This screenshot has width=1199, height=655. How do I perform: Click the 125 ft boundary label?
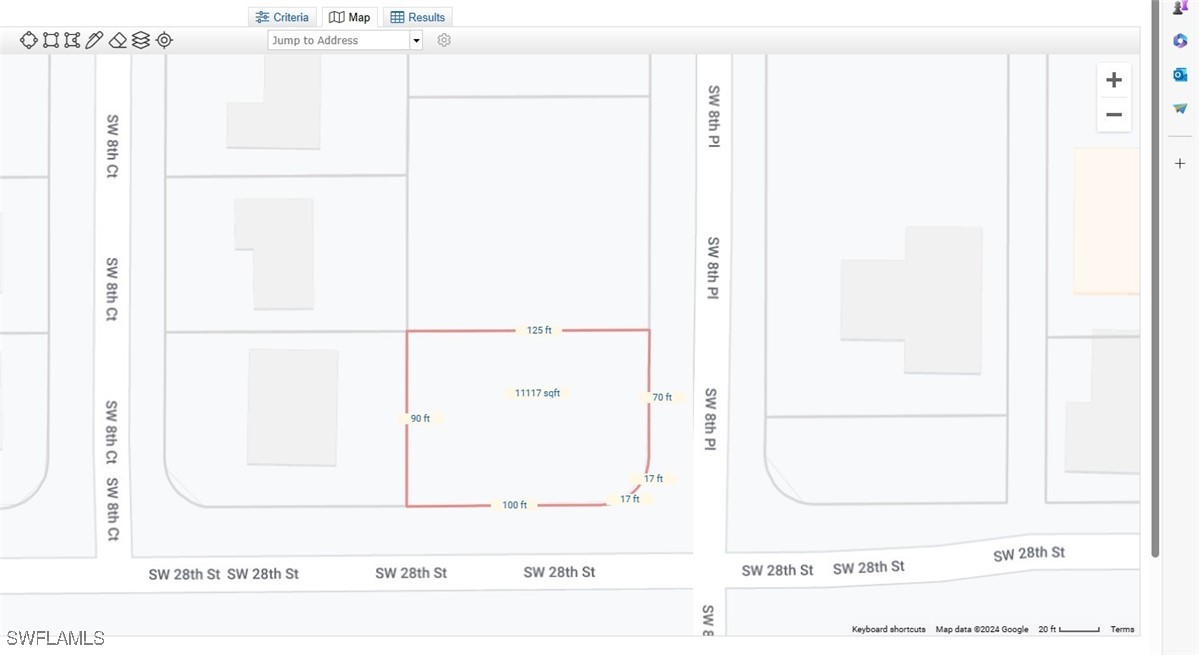[x=539, y=330]
